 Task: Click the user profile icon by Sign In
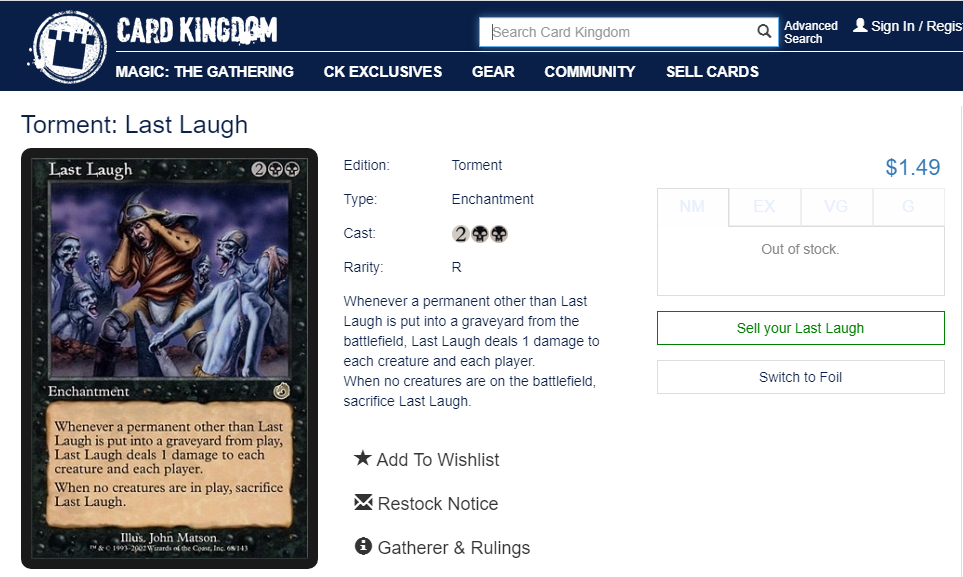tap(860, 26)
